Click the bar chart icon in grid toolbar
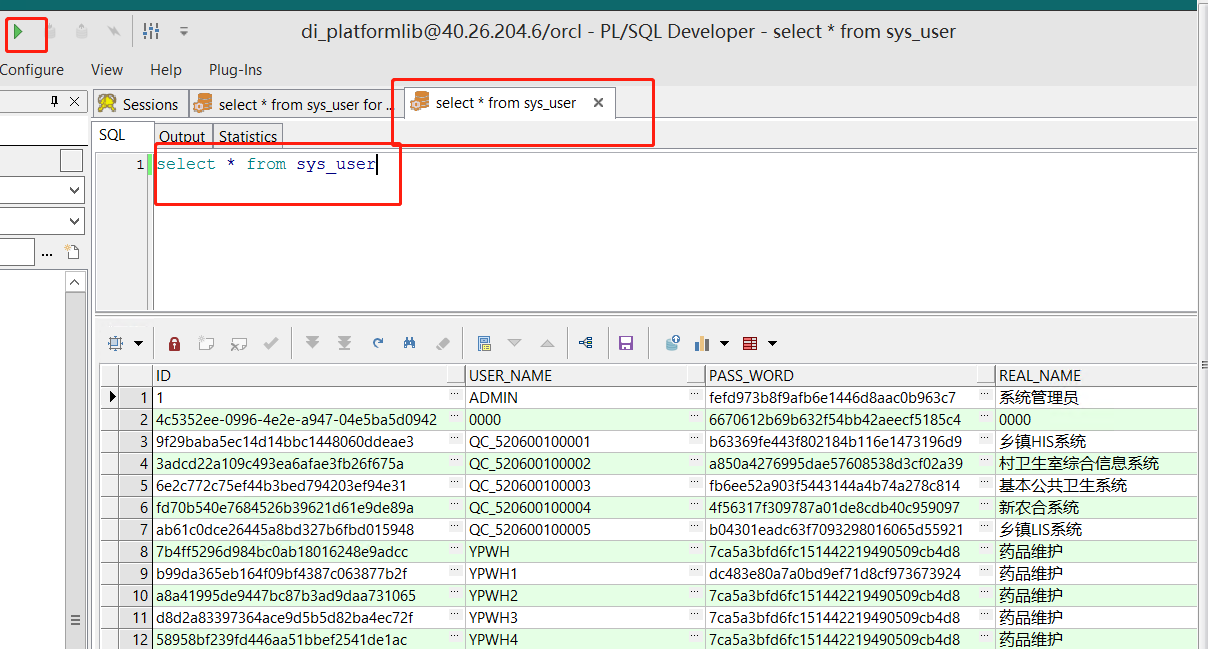Viewport: 1208px width, 649px height. [701, 343]
